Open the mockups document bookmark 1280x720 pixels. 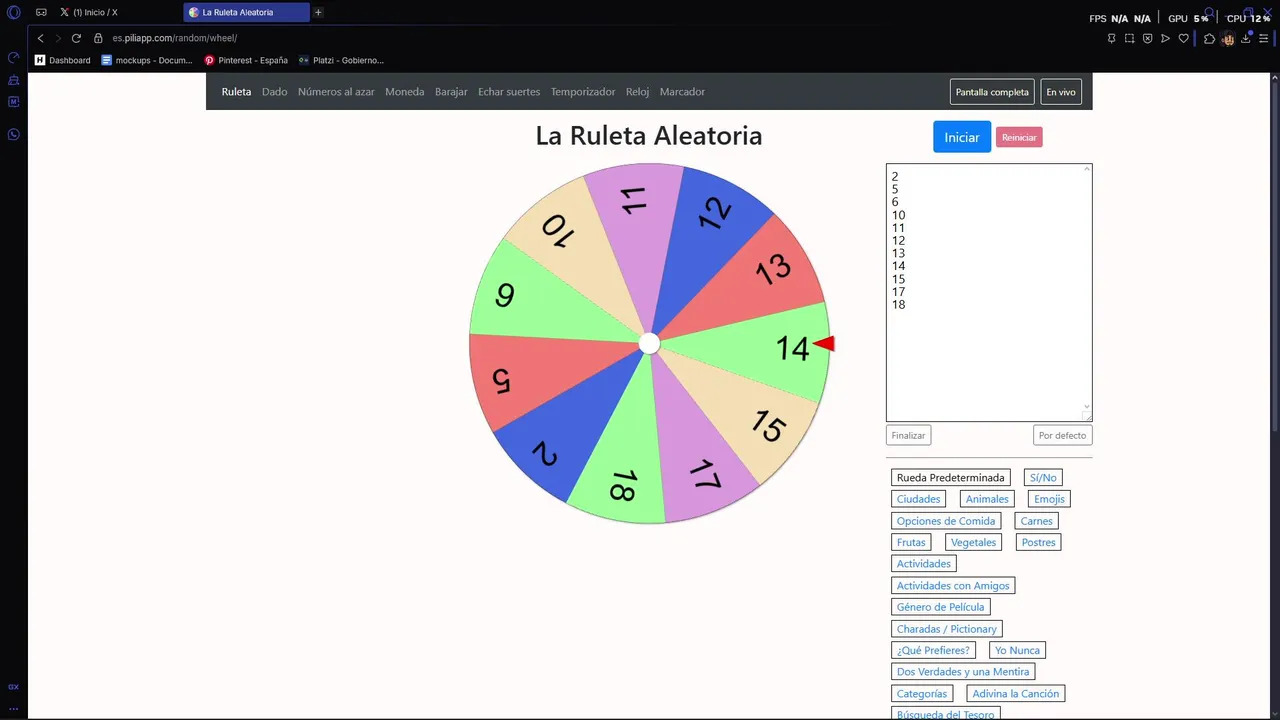(x=147, y=60)
